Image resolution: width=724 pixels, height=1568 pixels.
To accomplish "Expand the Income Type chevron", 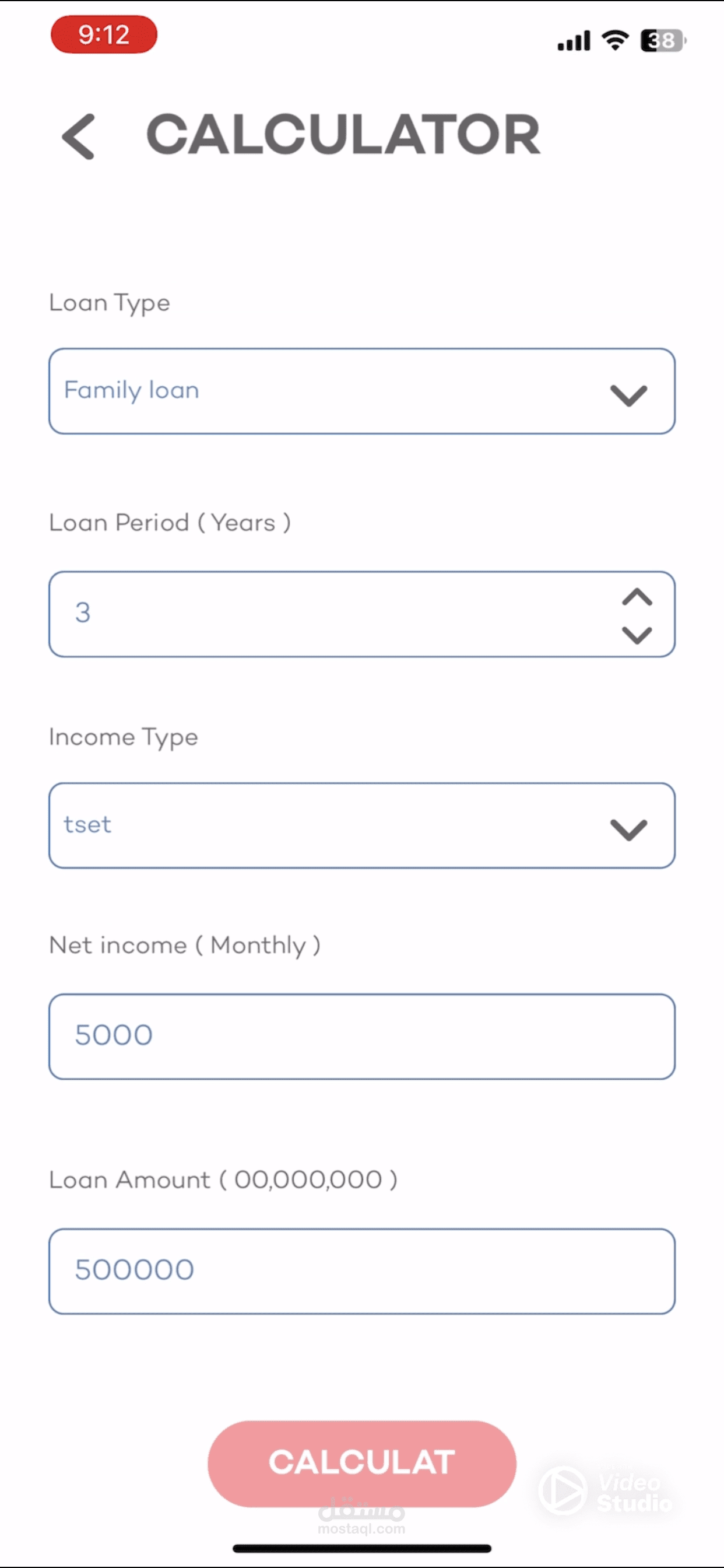I will [x=628, y=829].
